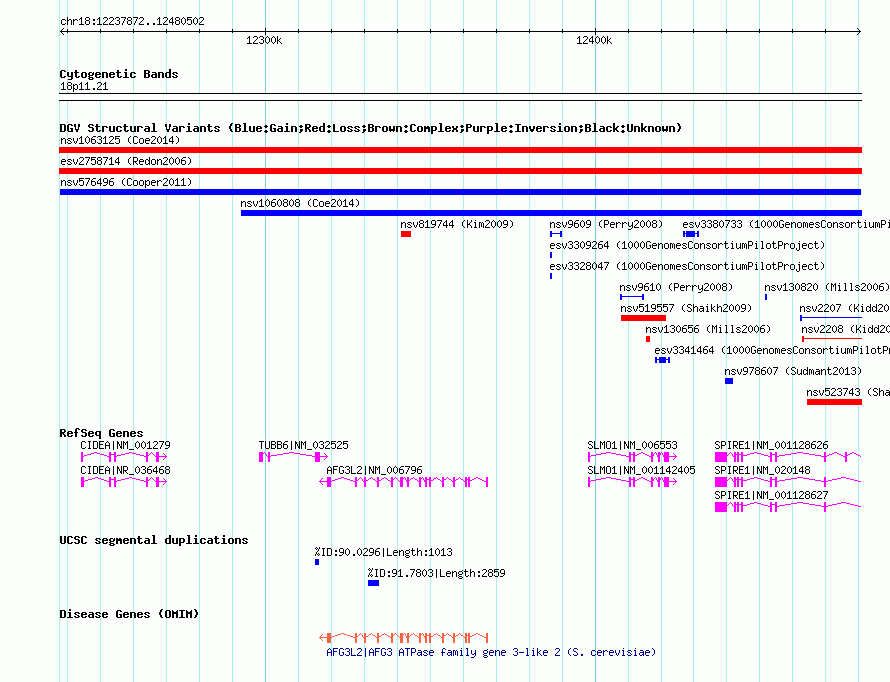Click the TUBB6|NM_032525 gene glyph
890x682 pixels.
pos(293,457)
